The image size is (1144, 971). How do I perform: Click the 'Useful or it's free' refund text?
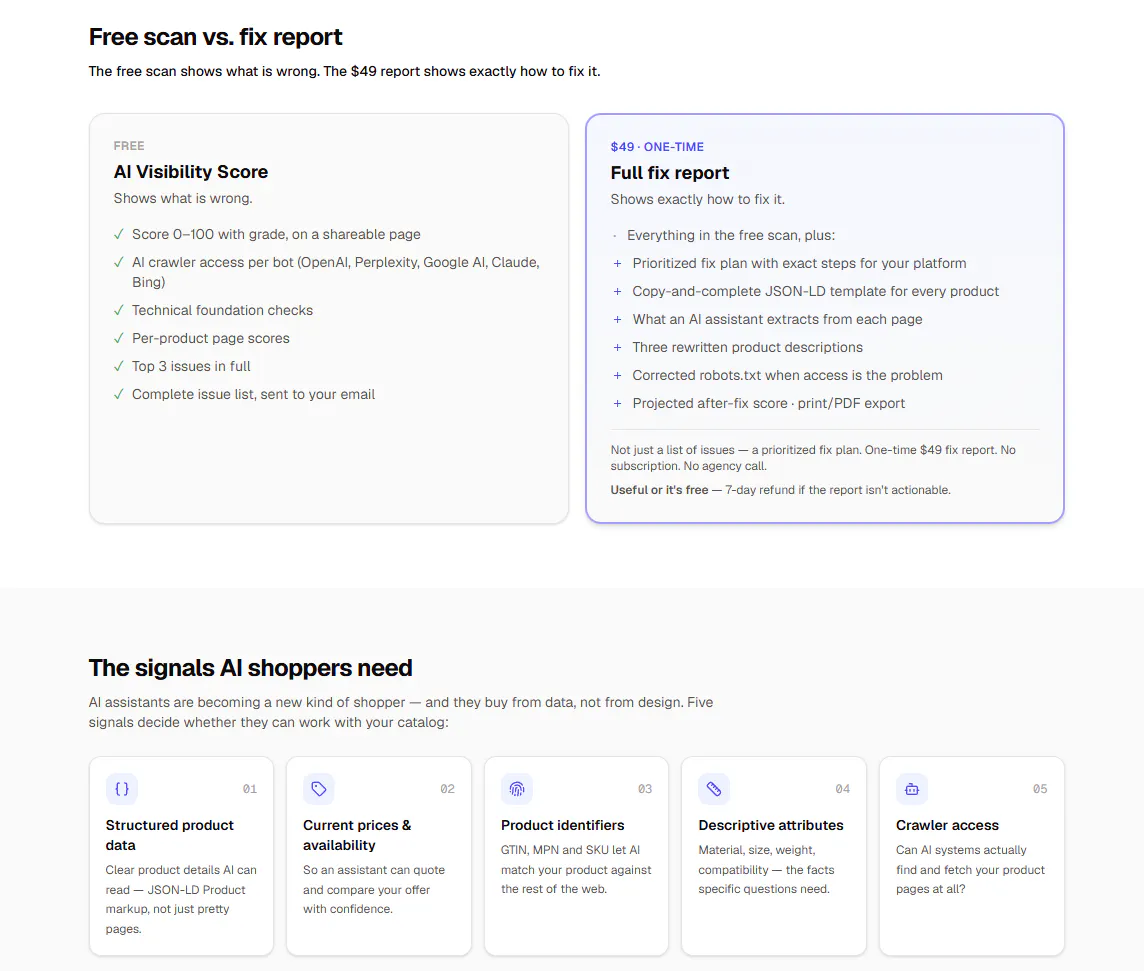point(781,490)
